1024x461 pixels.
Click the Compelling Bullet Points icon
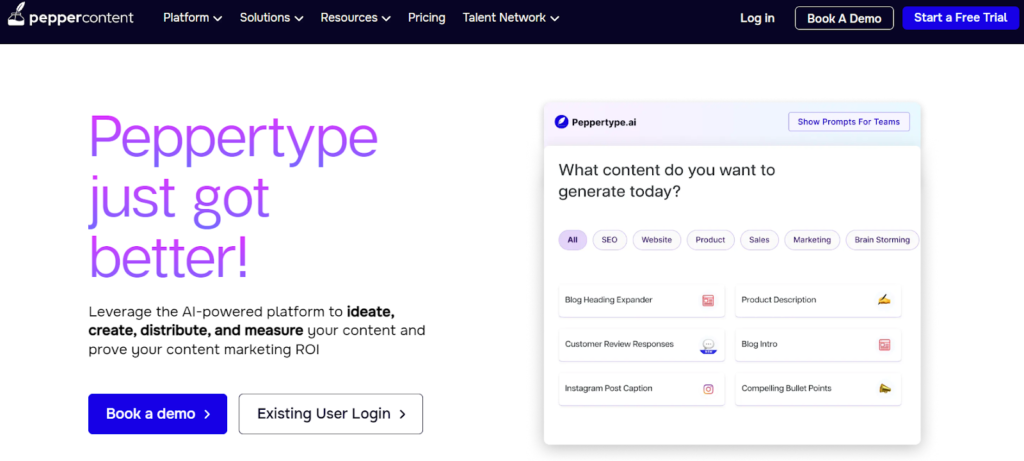884,389
